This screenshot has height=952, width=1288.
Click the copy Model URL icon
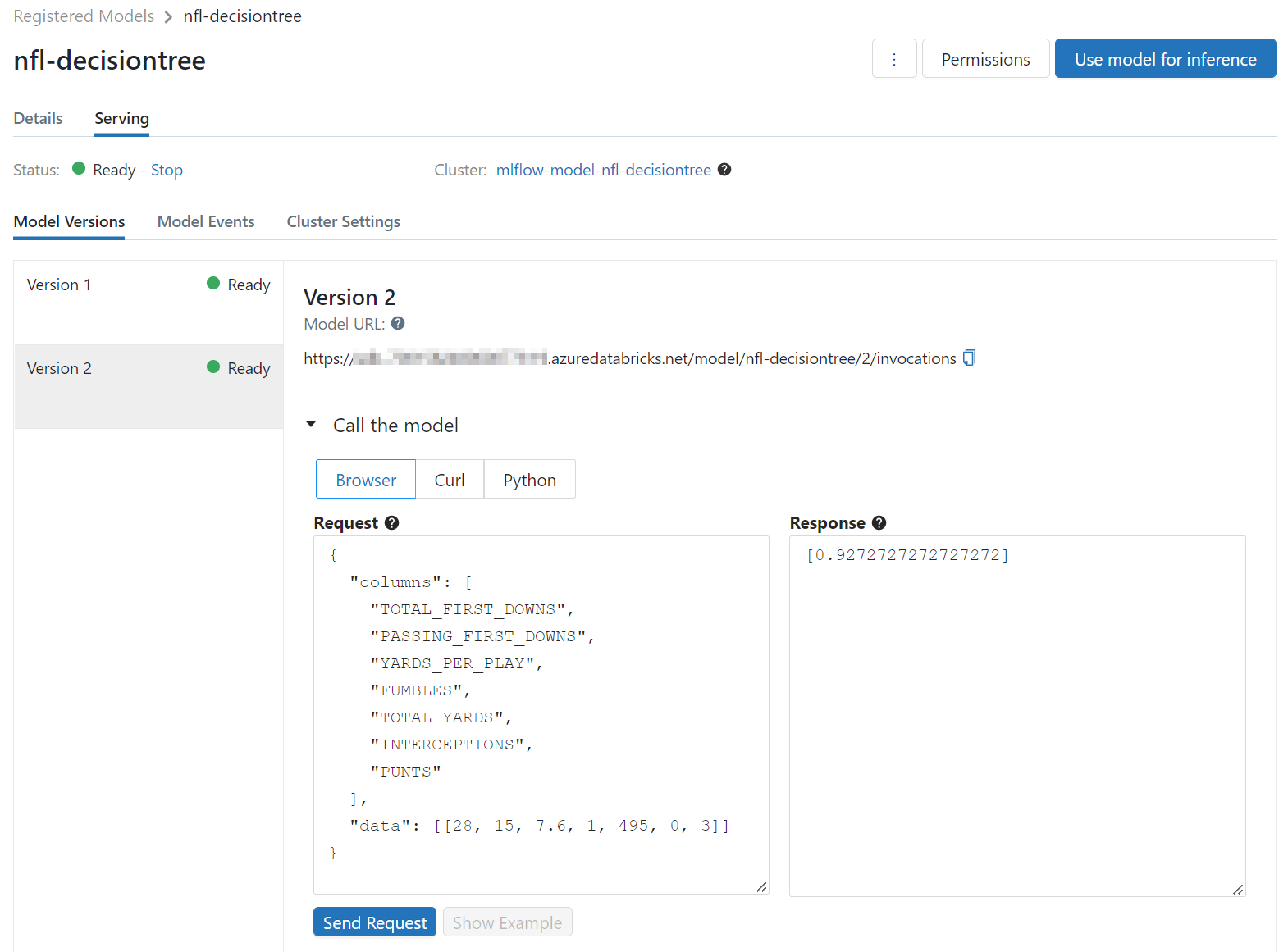969,358
